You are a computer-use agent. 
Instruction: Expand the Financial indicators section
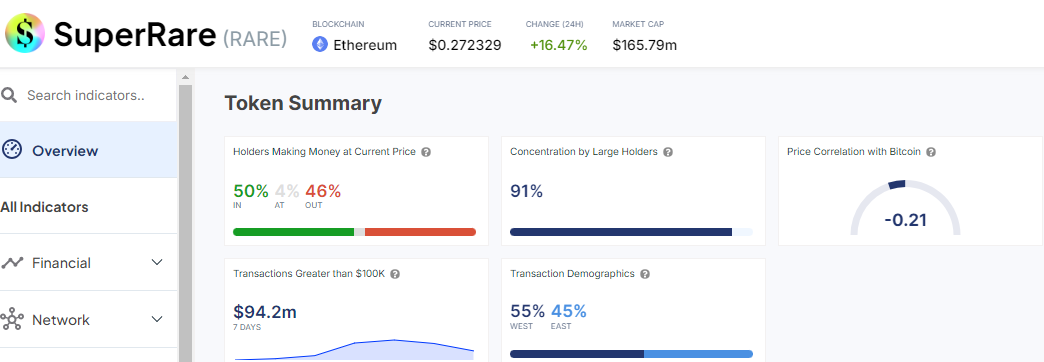tap(157, 262)
